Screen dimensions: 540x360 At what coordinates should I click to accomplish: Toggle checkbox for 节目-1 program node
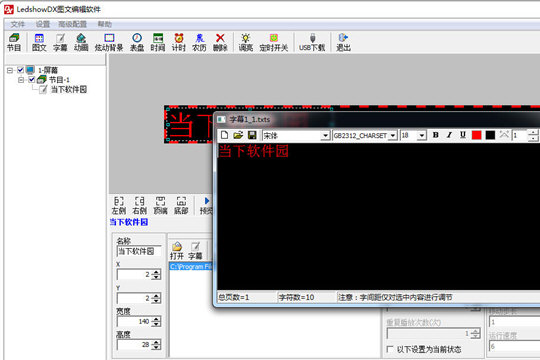tap(32, 80)
